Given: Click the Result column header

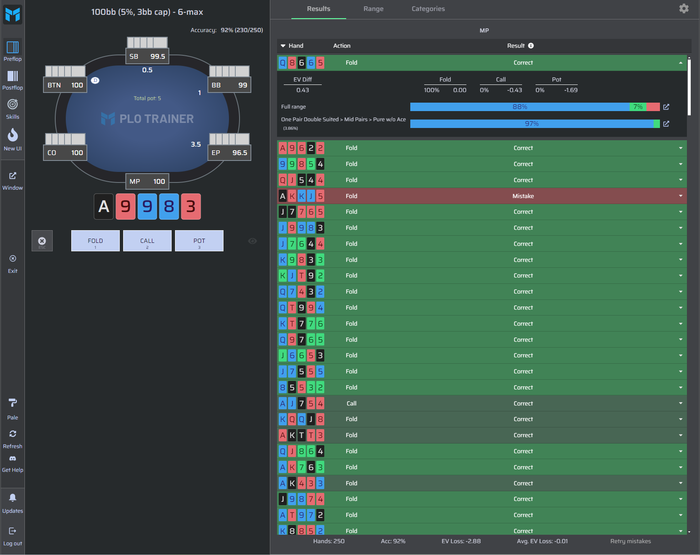Looking at the screenshot, I should pyautogui.click(x=516, y=46).
